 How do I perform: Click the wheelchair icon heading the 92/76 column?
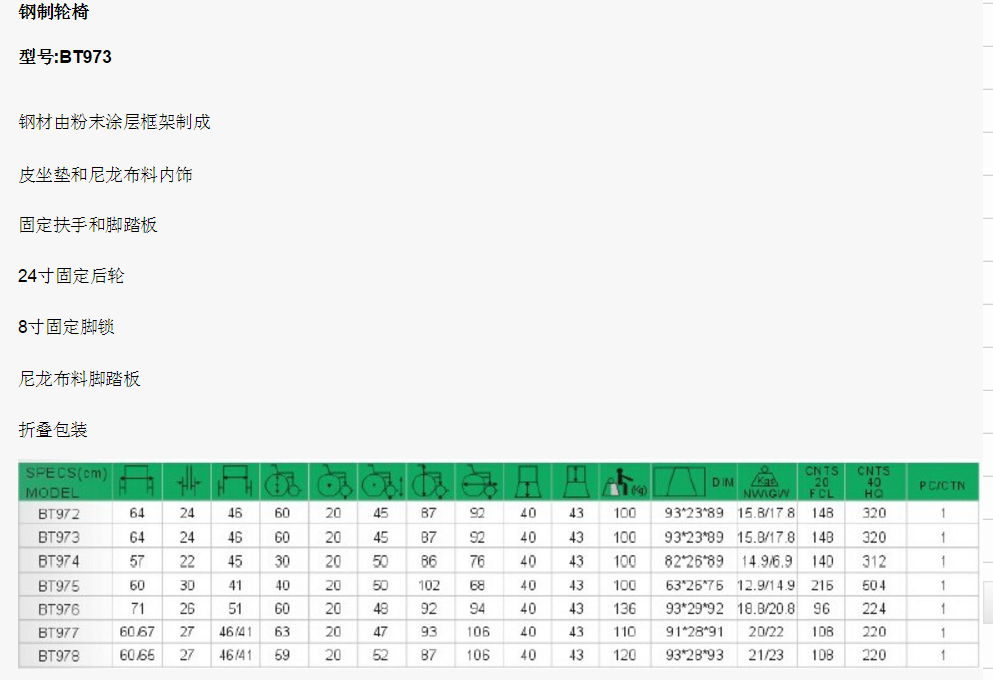tap(479, 483)
